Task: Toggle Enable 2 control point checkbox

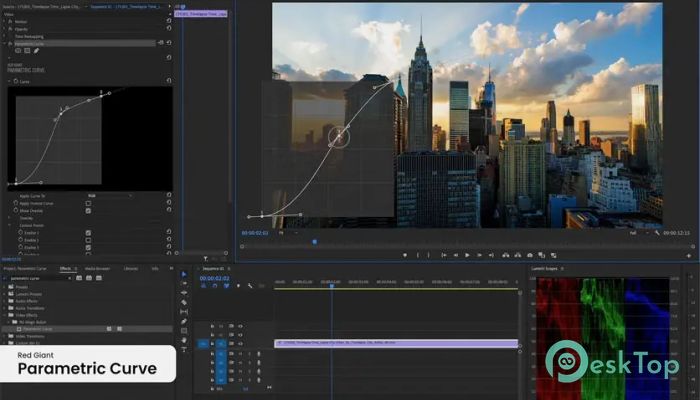Action: (x=88, y=240)
